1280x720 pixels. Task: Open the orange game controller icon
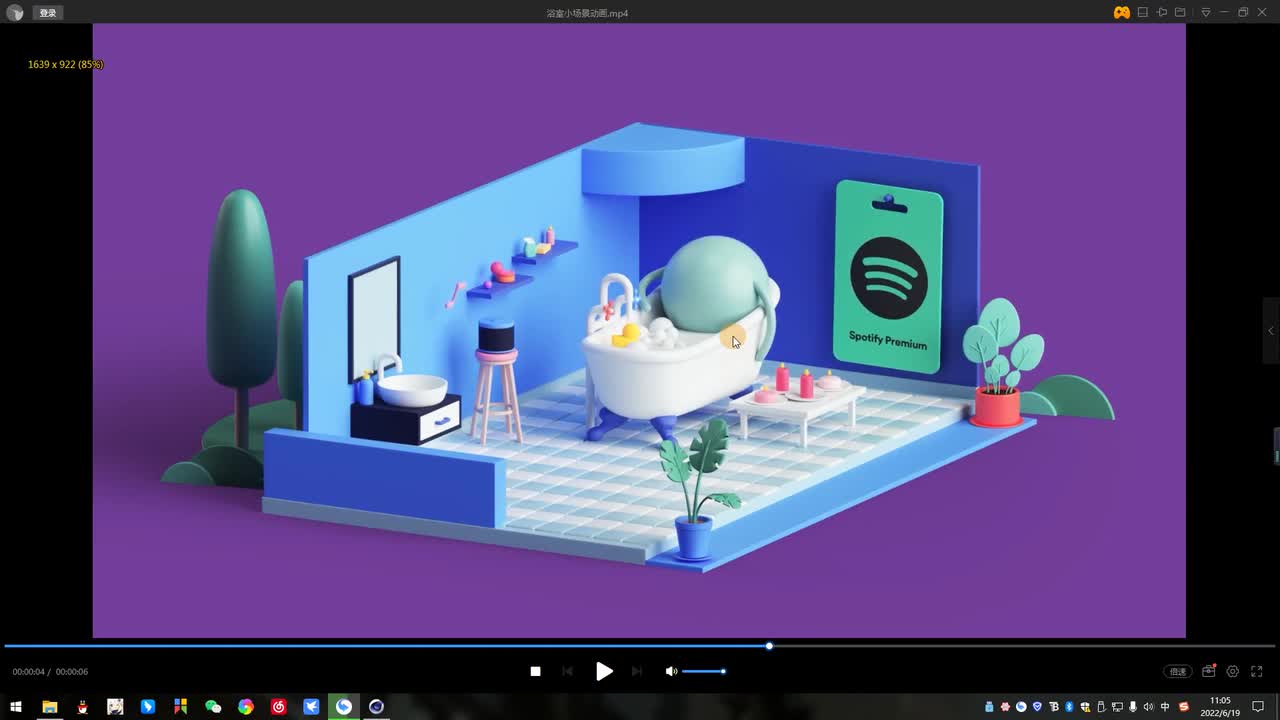click(x=1122, y=13)
